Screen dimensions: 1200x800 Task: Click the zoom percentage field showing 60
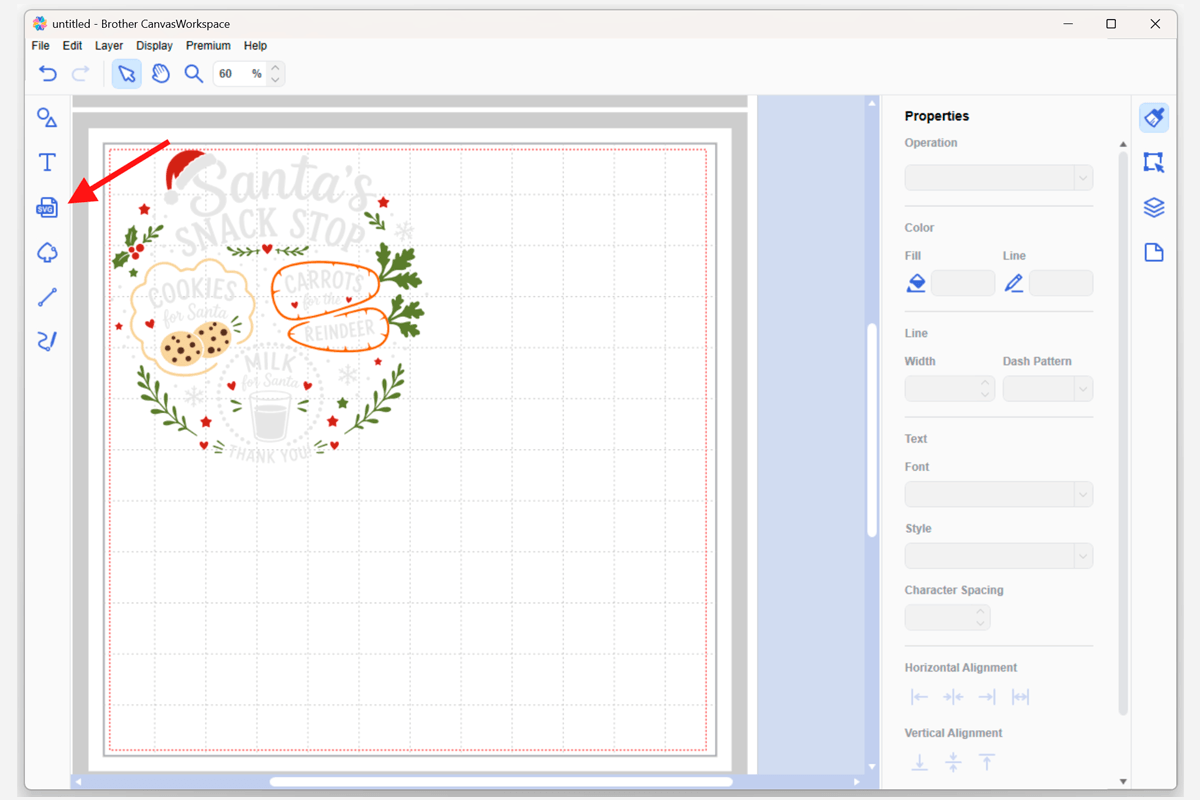pyautogui.click(x=239, y=73)
